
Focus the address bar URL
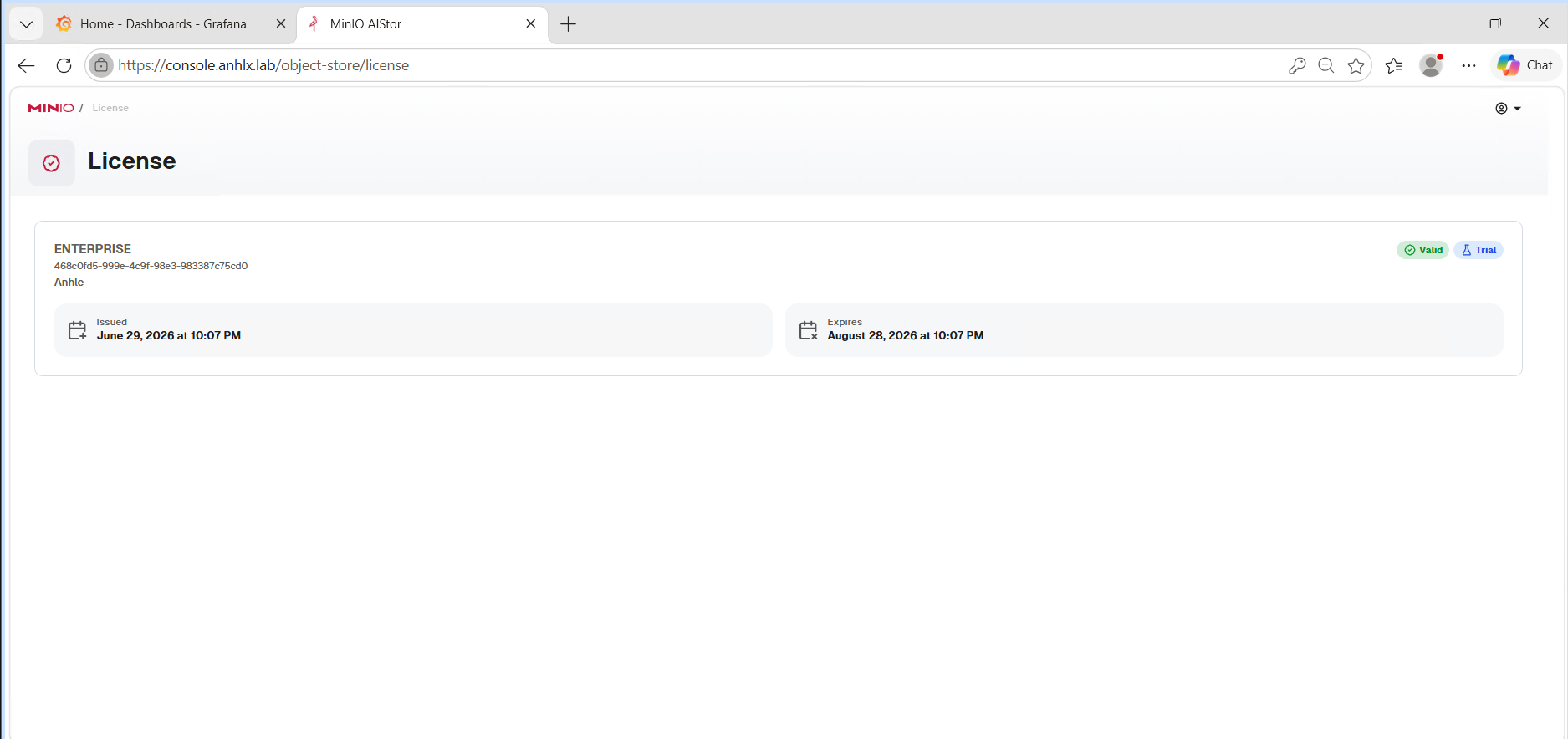coord(263,65)
